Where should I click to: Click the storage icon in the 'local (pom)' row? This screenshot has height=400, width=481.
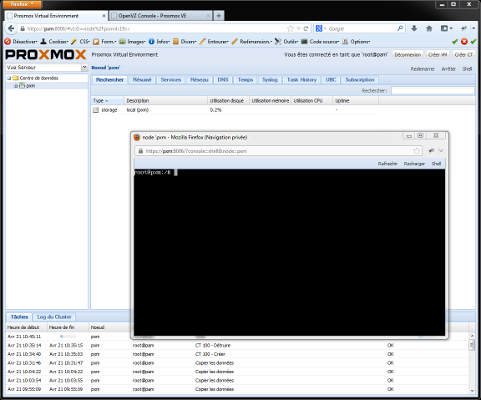pyautogui.click(x=96, y=110)
